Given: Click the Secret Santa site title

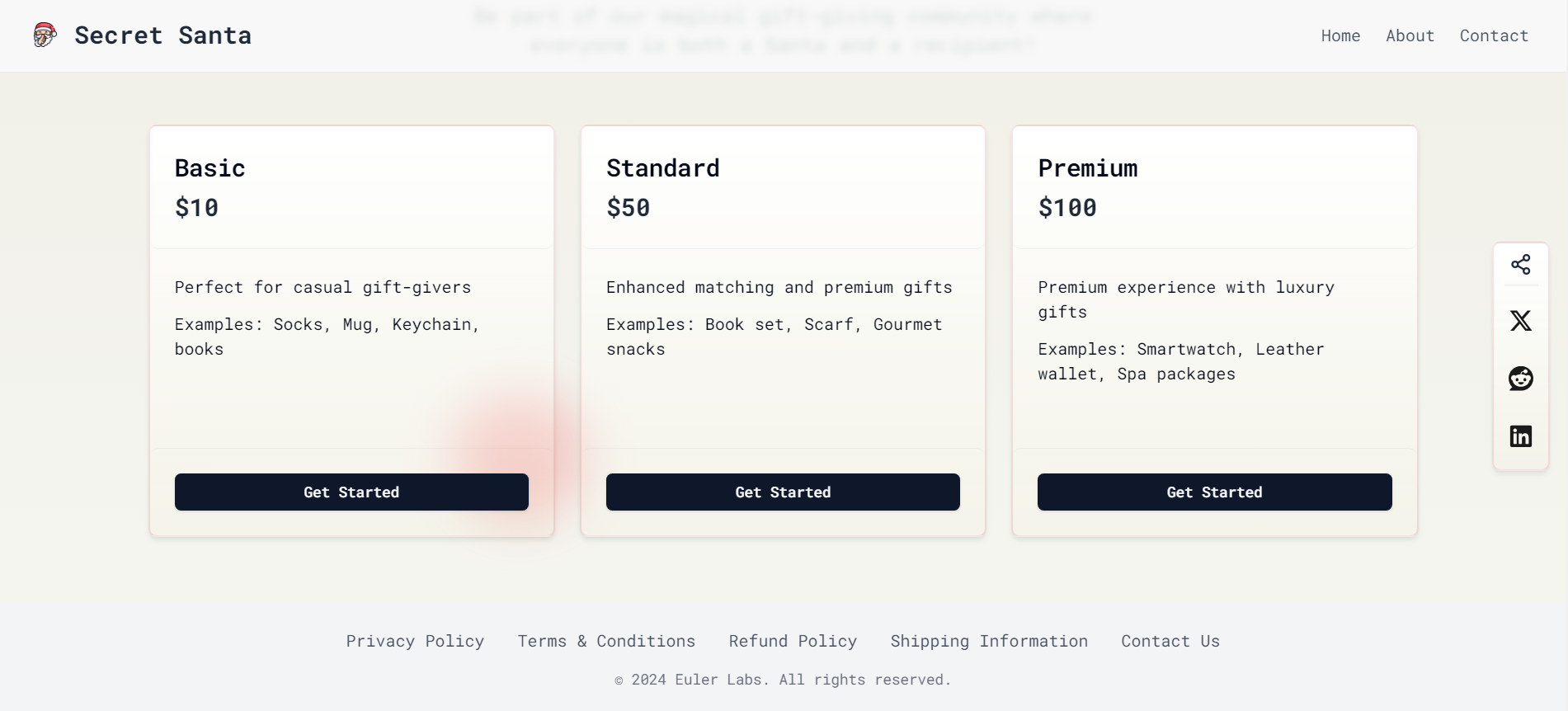Looking at the screenshot, I should [x=162, y=35].
